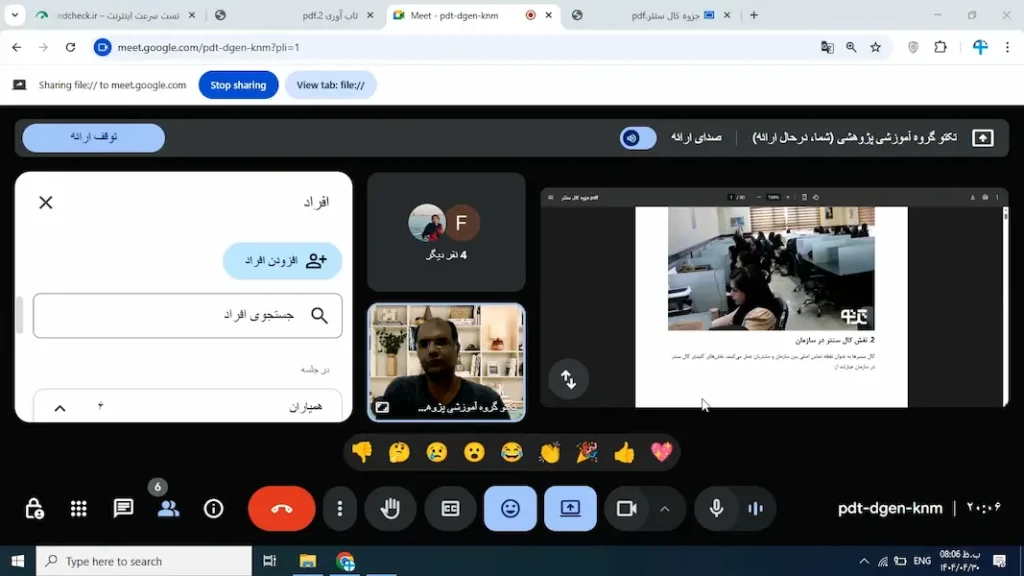Open the chat panel icon
Image resolution: width=1024 pixels, height=576 pixels.
tap(122, 508)
